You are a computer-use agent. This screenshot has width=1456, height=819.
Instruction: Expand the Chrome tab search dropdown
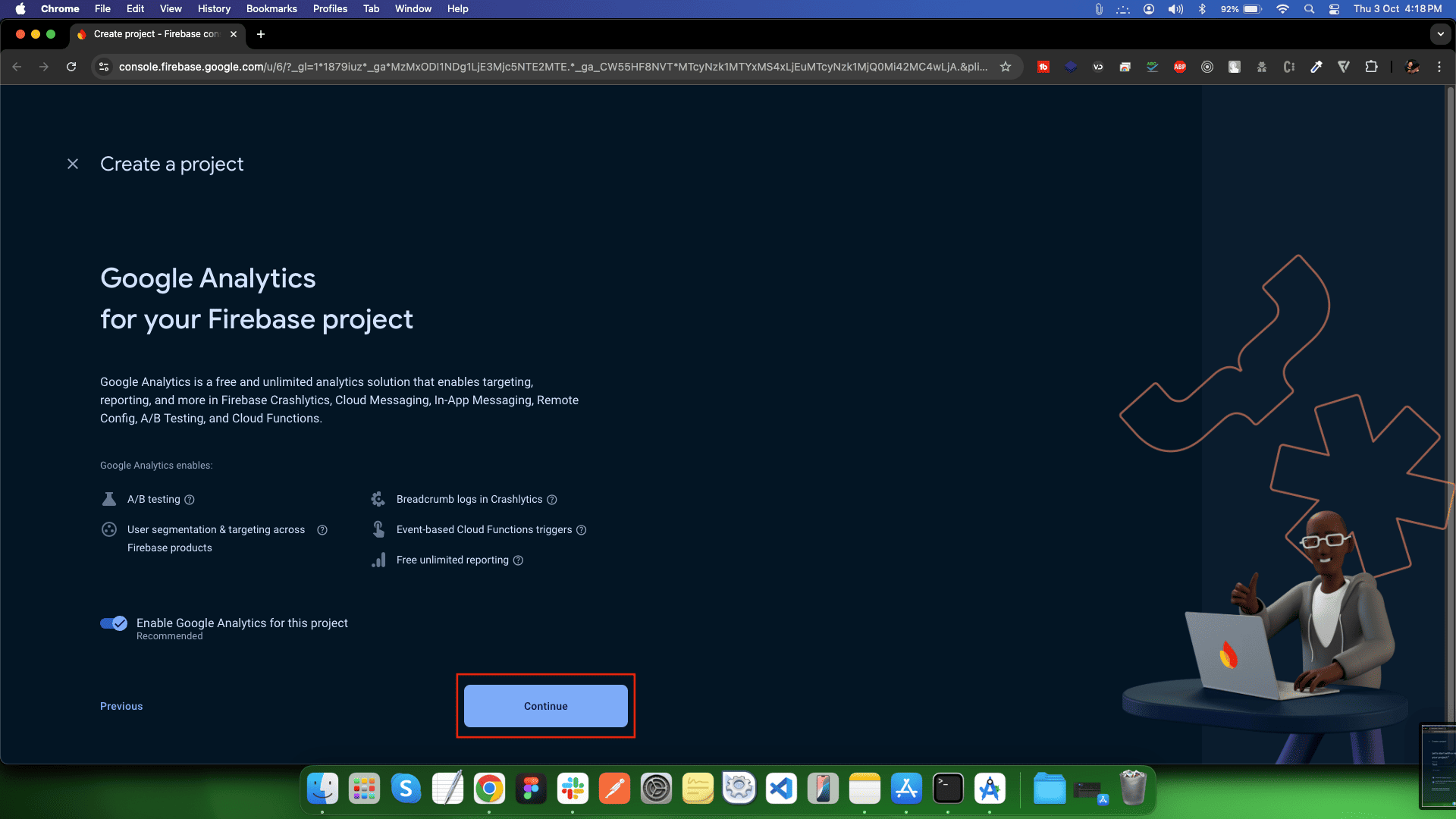tap(1440, 34)
